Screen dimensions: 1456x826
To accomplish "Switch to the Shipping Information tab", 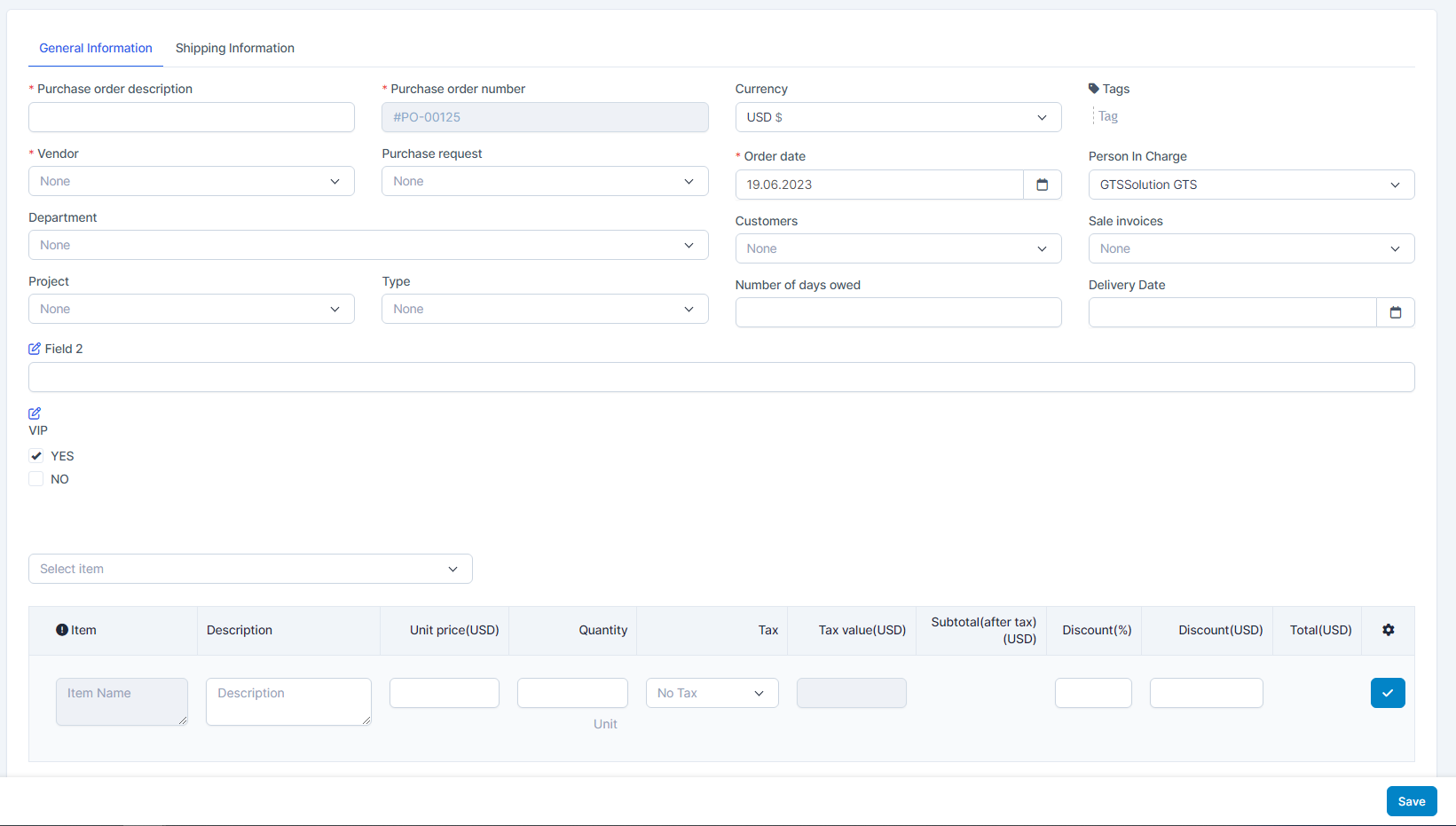I will coord(235,48).
